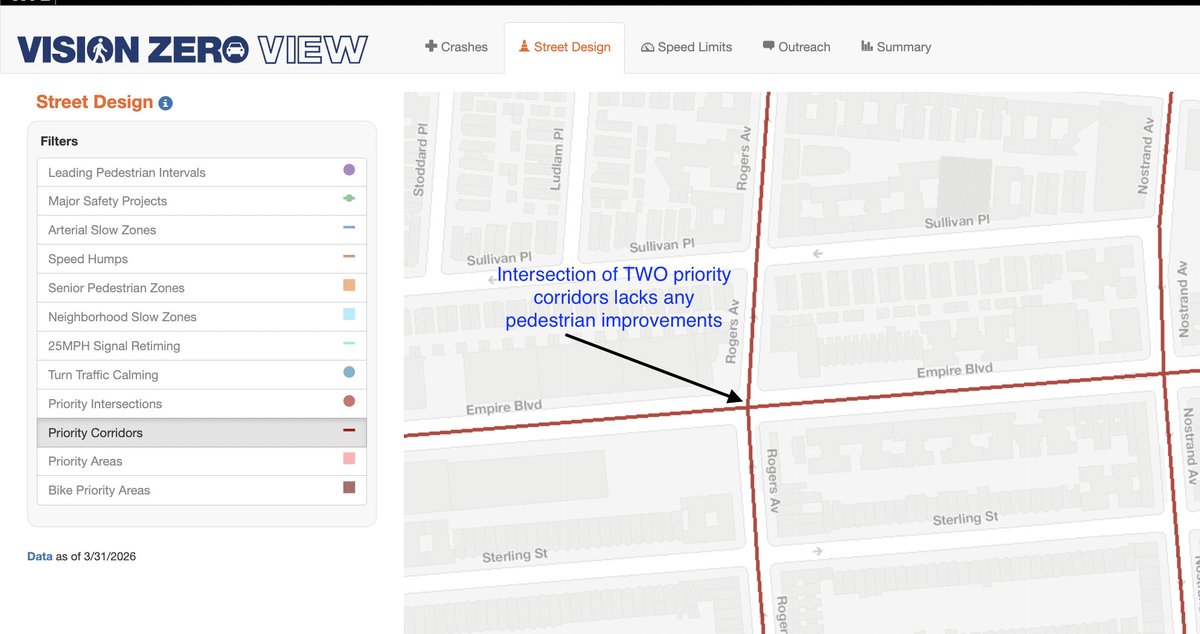The image size is (1200, 634).
Task: Toggle the 25MPH Signal Retiming filter
Action: tap(202, 346)
